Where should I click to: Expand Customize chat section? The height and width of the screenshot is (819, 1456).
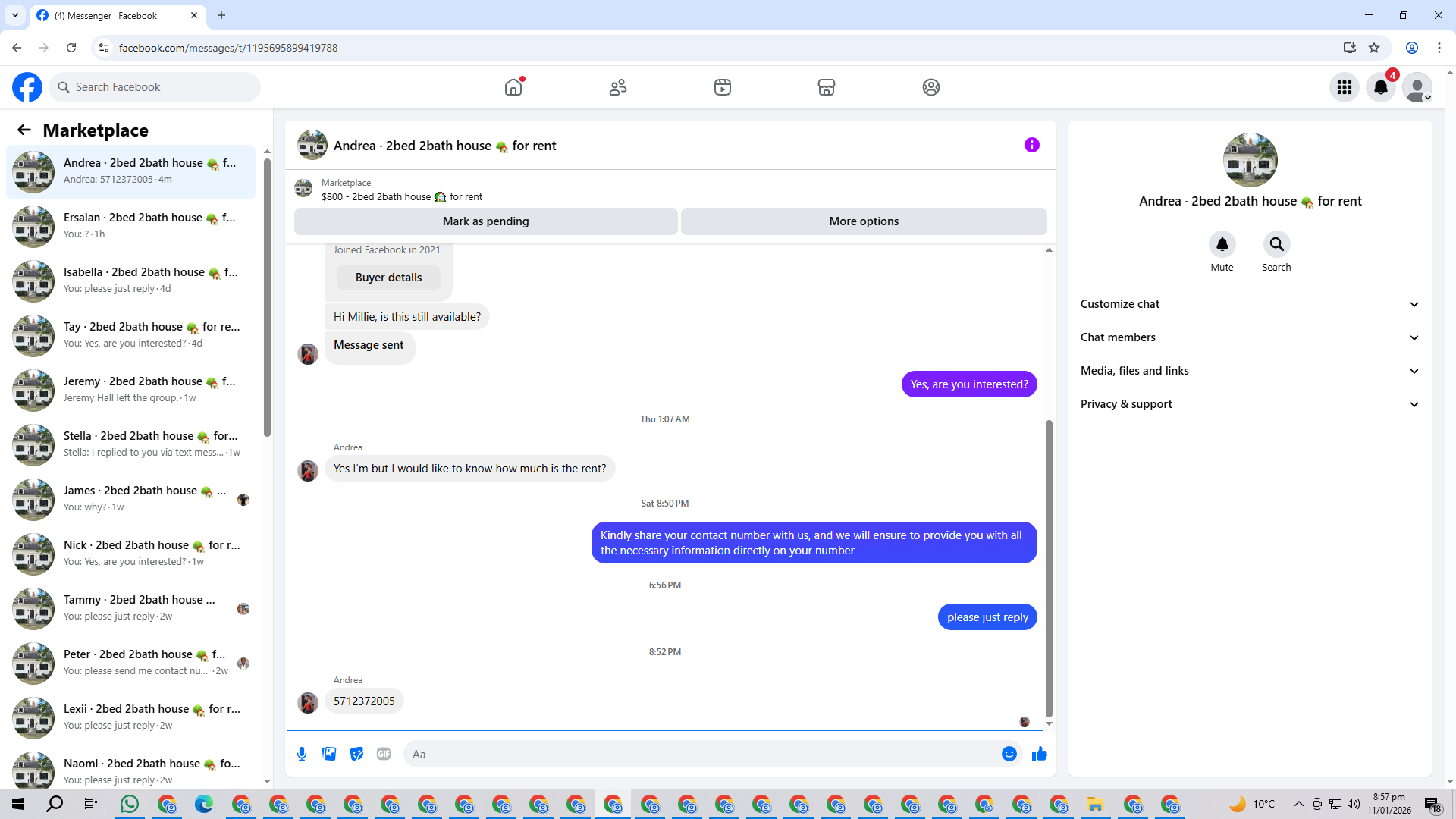coord(1250,304)
